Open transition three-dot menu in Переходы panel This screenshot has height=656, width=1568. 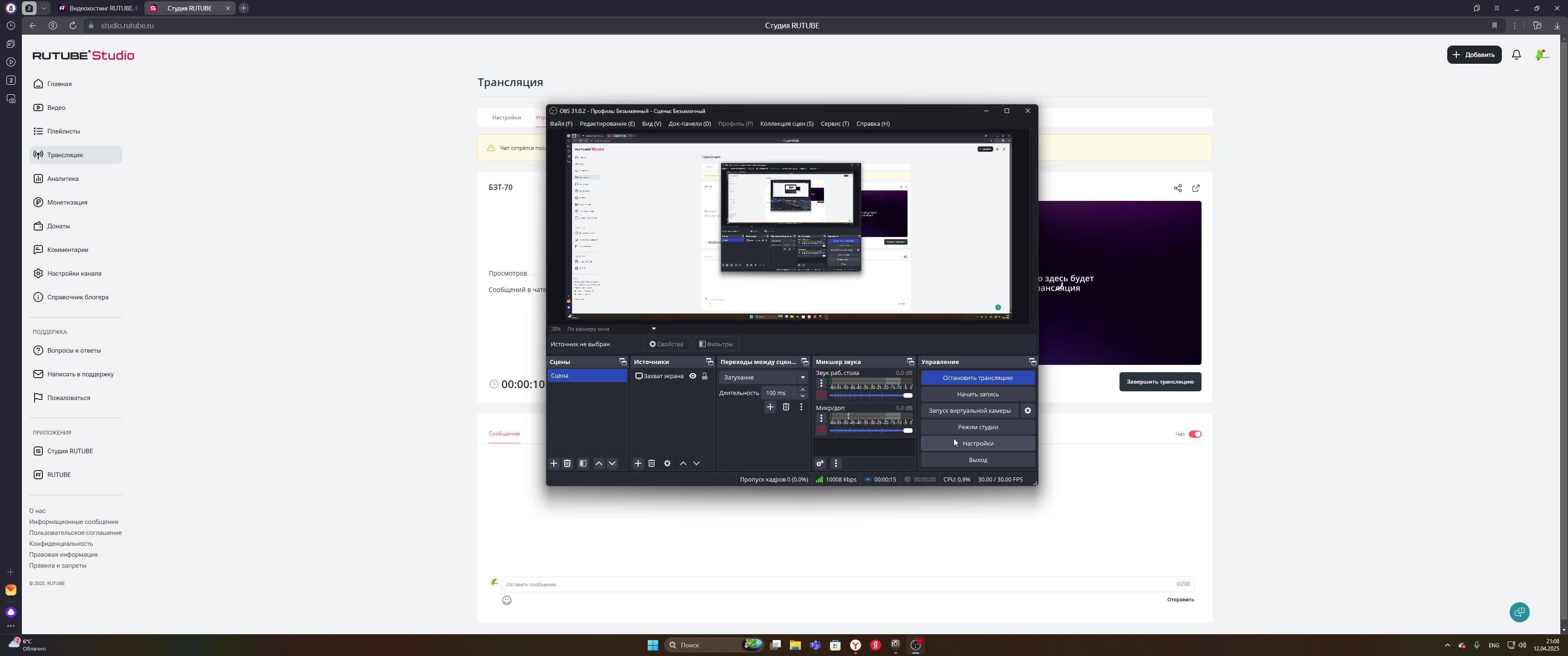801,407
